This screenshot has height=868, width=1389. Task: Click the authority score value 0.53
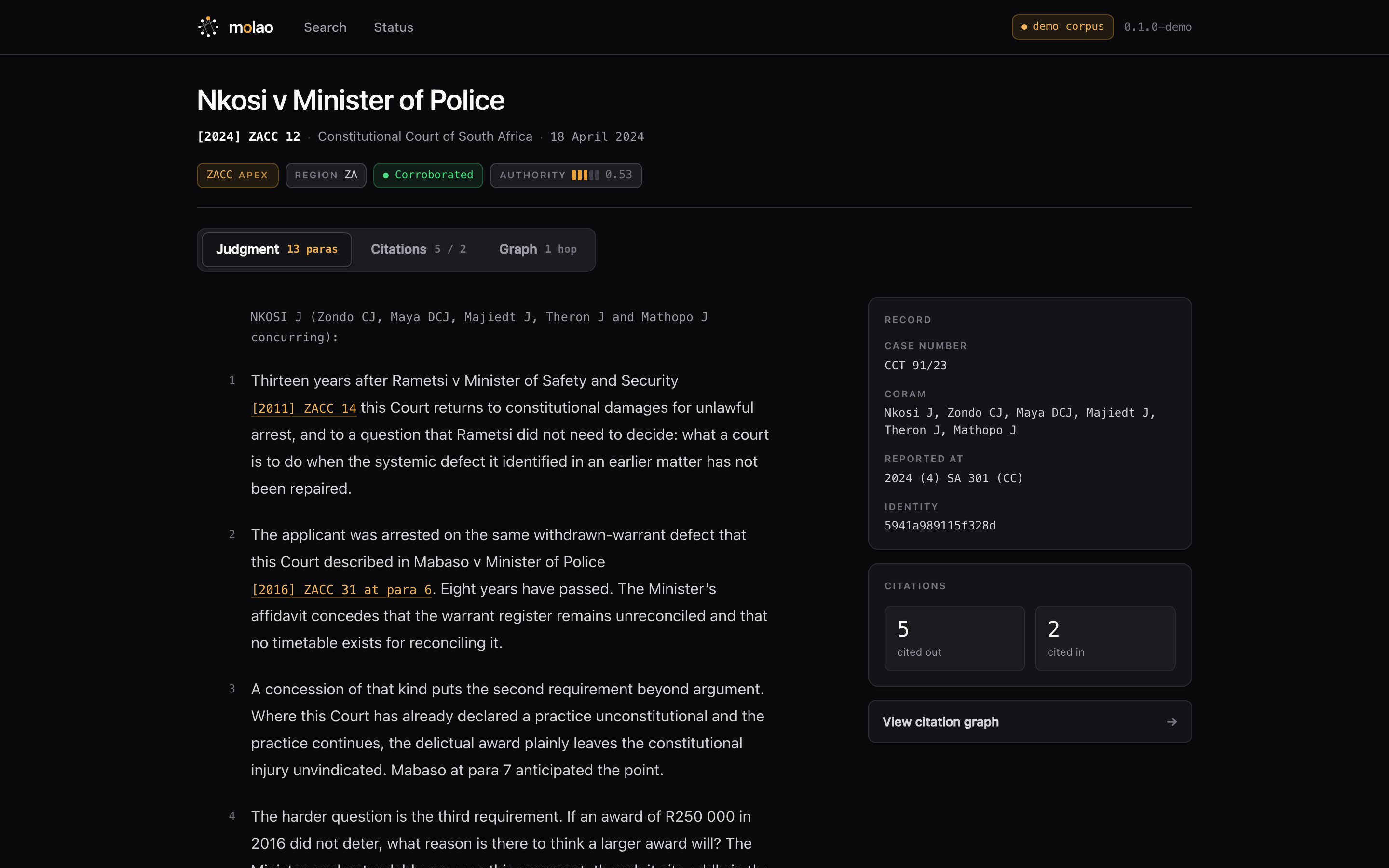[x=618, y=175]
